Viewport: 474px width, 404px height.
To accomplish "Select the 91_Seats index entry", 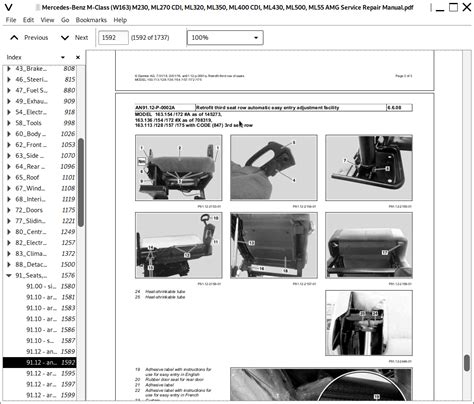I will point(40,276).
